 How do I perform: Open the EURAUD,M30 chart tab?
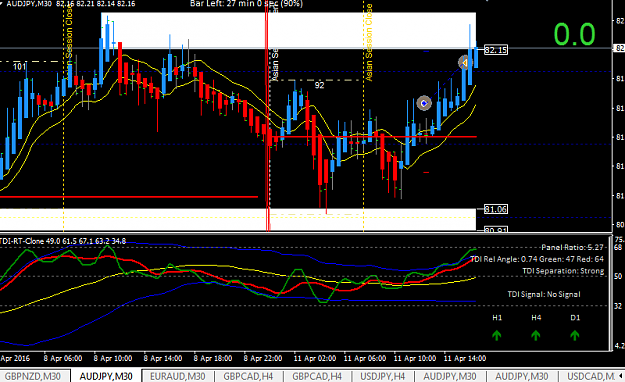pyautogui.click(x=177, y=376)
